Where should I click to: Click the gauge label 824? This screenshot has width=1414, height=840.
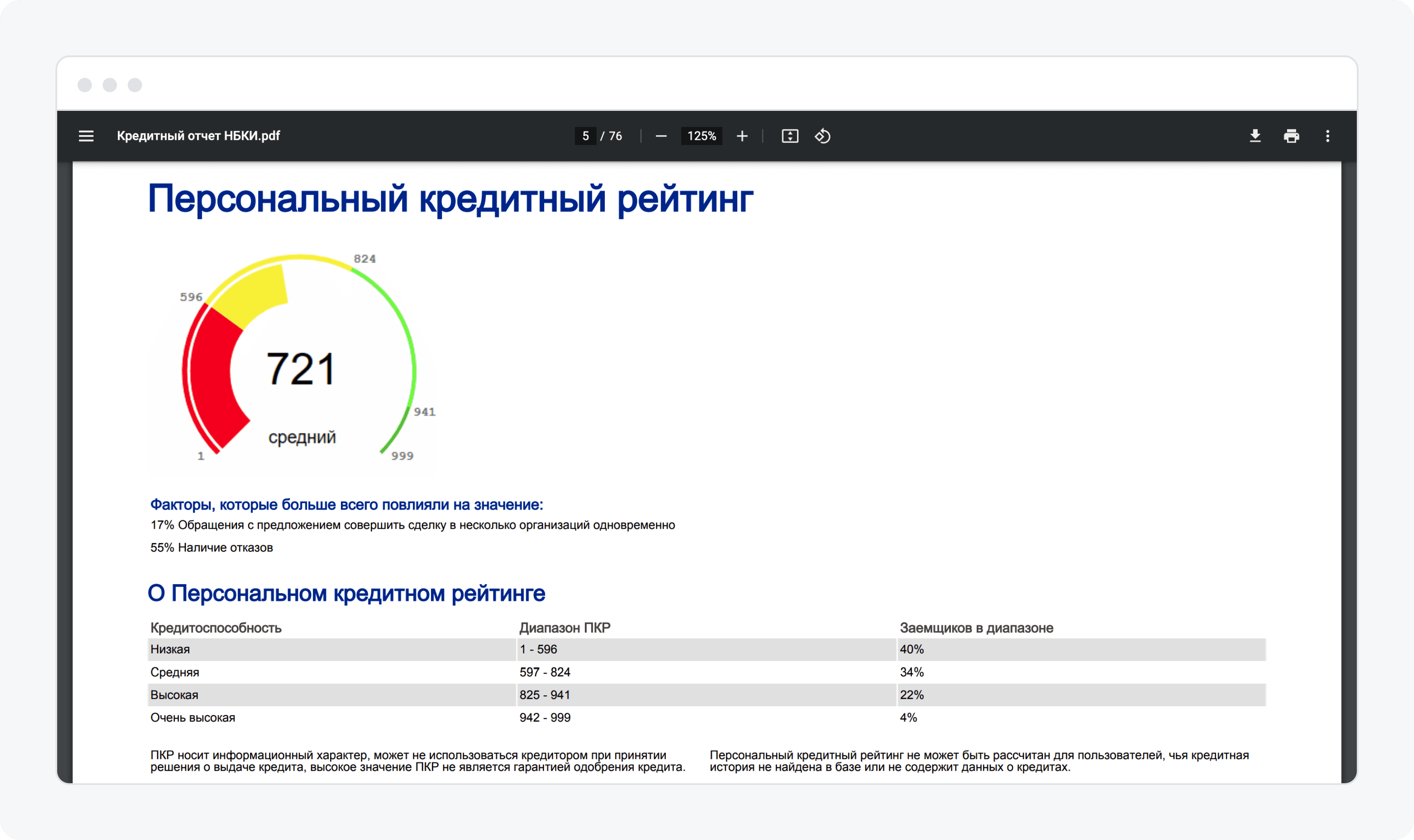click(365, 258)
